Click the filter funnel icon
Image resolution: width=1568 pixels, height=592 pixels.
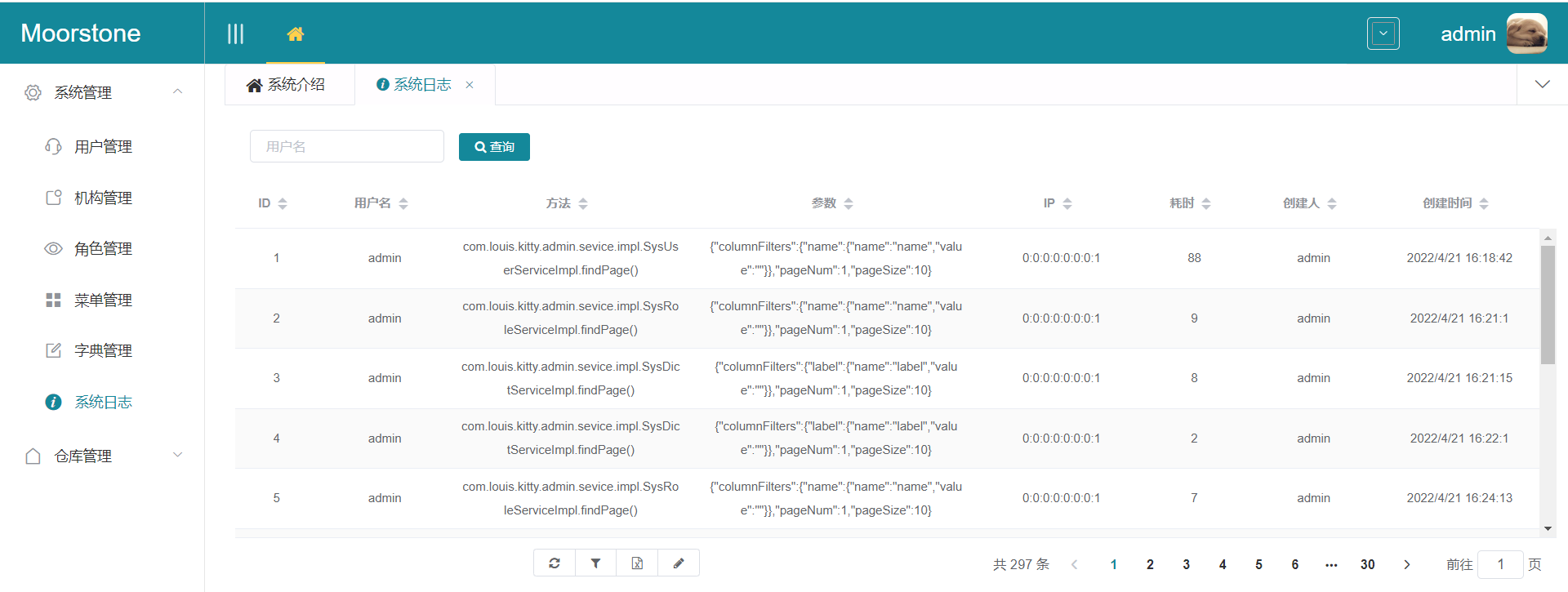point(596,563)
